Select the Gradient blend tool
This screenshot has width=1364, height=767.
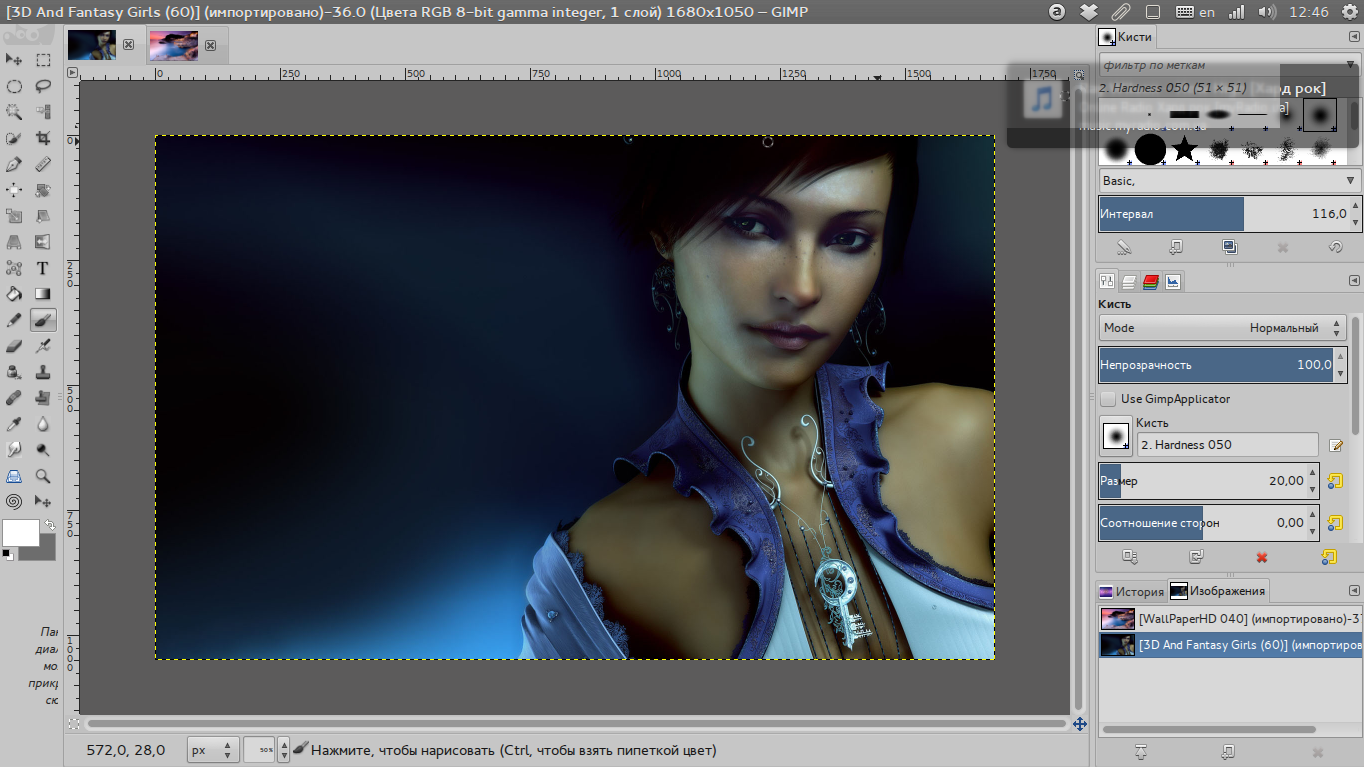pos(43,294)
